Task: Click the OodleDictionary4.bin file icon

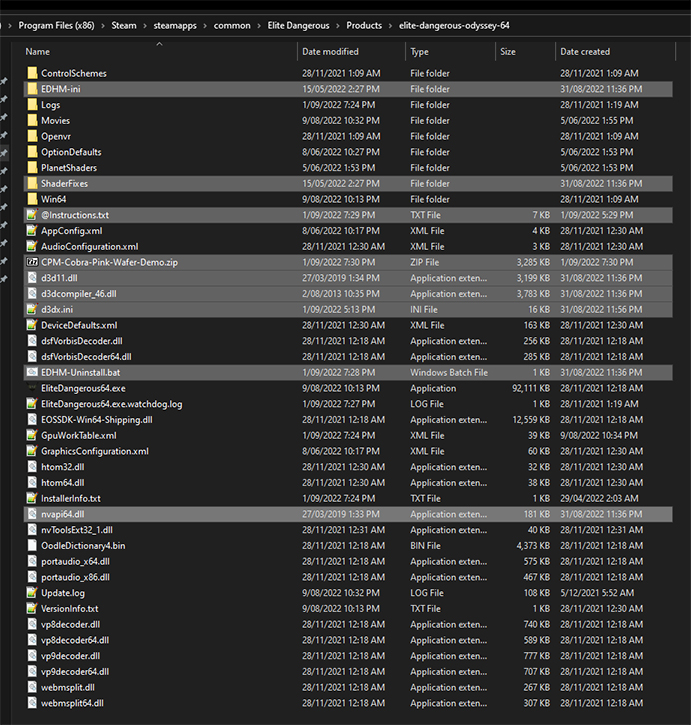Action: (32, 545)
